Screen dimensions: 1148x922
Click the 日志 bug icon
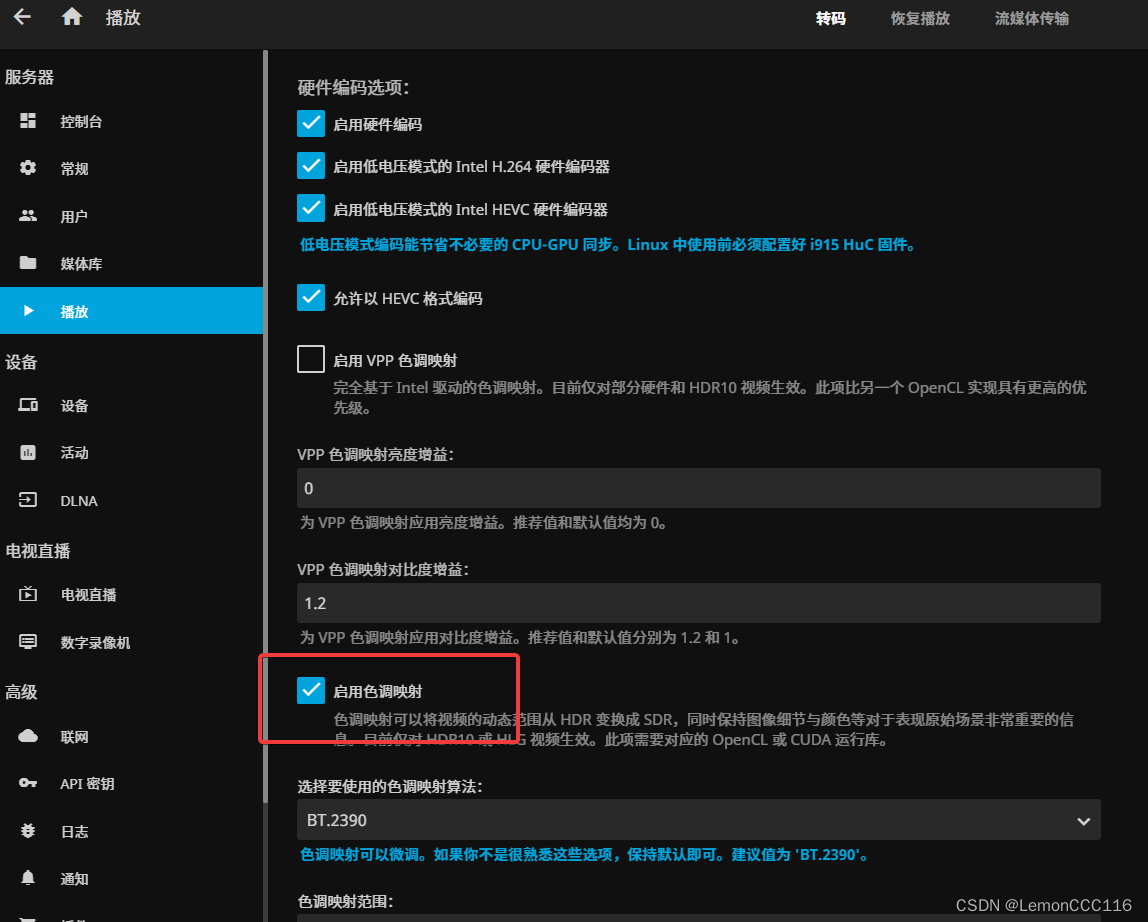tap(28, 830)
